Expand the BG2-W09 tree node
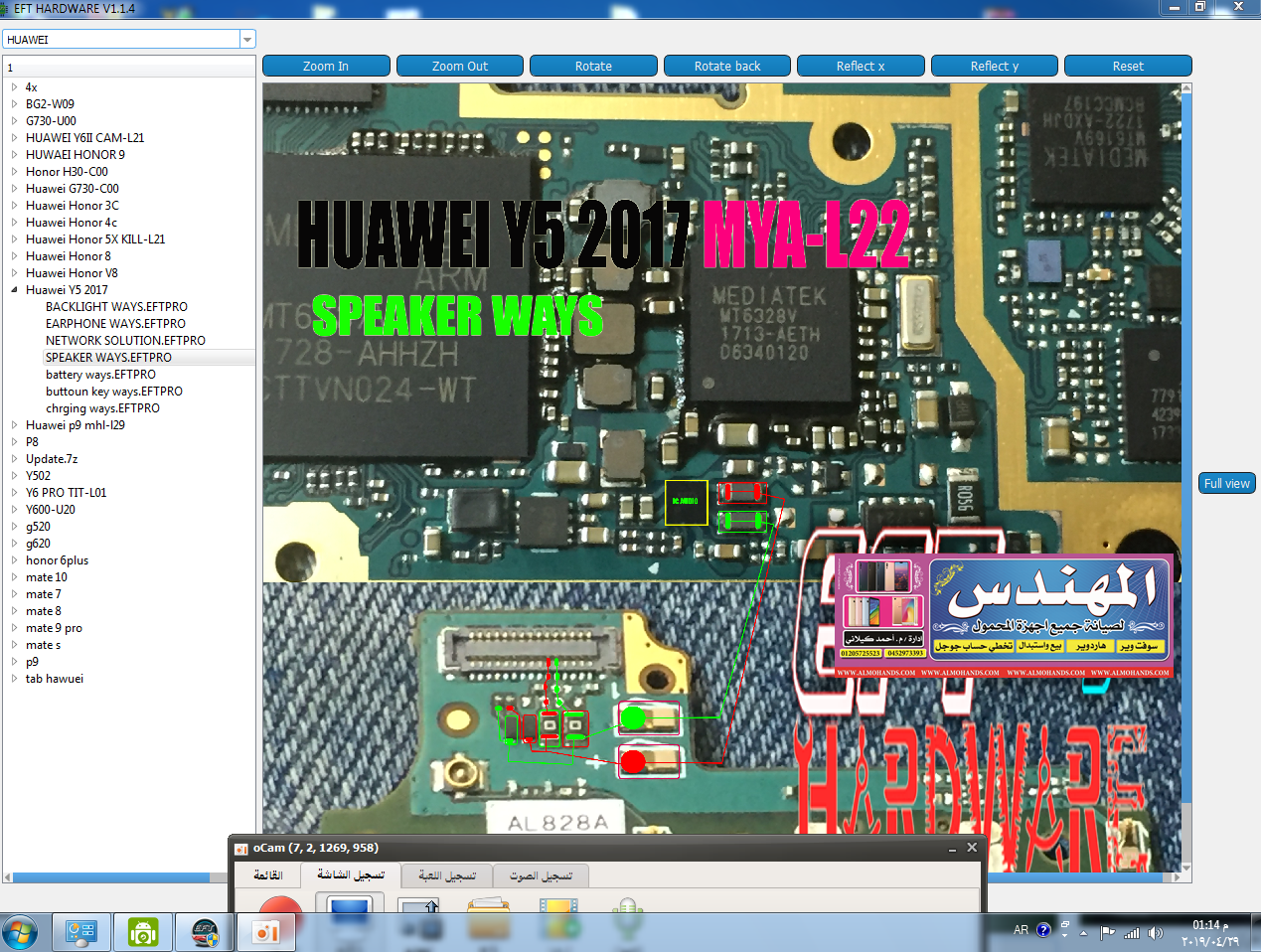The width and height of the screenshot is (1261, 952). pyautogui.click(x=14, y=104)
